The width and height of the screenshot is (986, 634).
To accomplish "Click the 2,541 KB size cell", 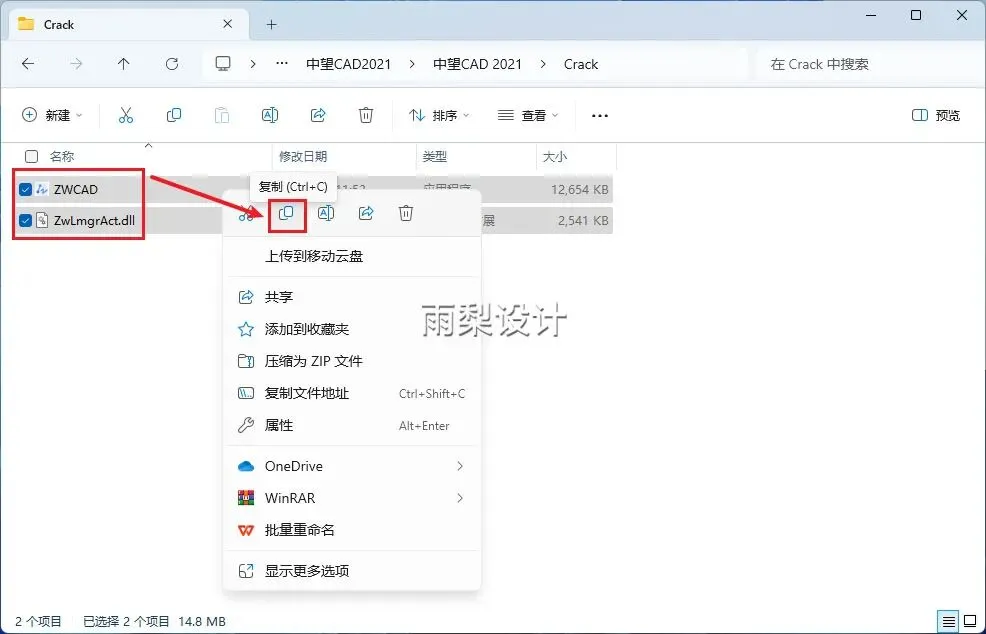I will pos(583,221).
